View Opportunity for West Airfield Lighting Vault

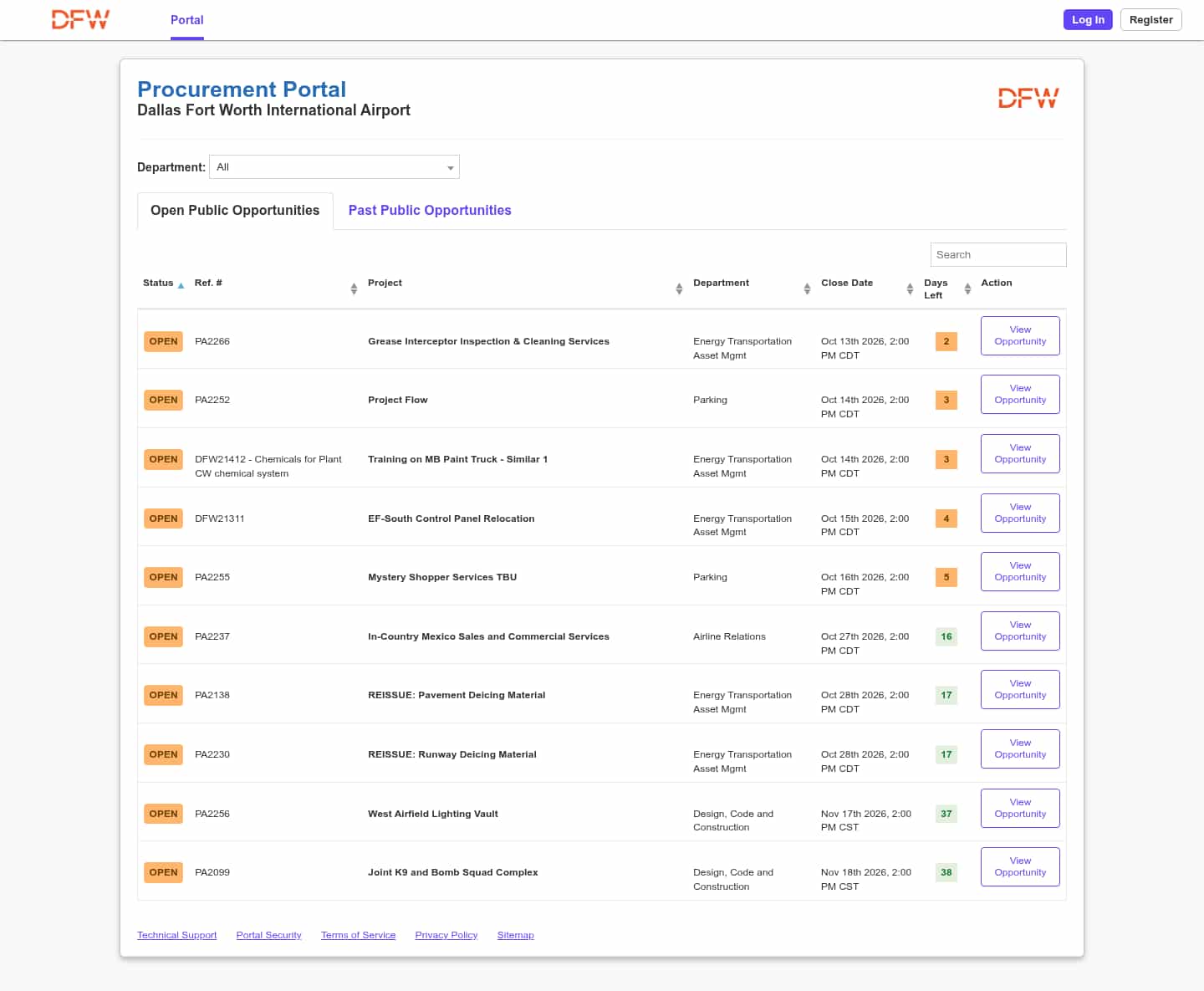(x=1020, y=808)
